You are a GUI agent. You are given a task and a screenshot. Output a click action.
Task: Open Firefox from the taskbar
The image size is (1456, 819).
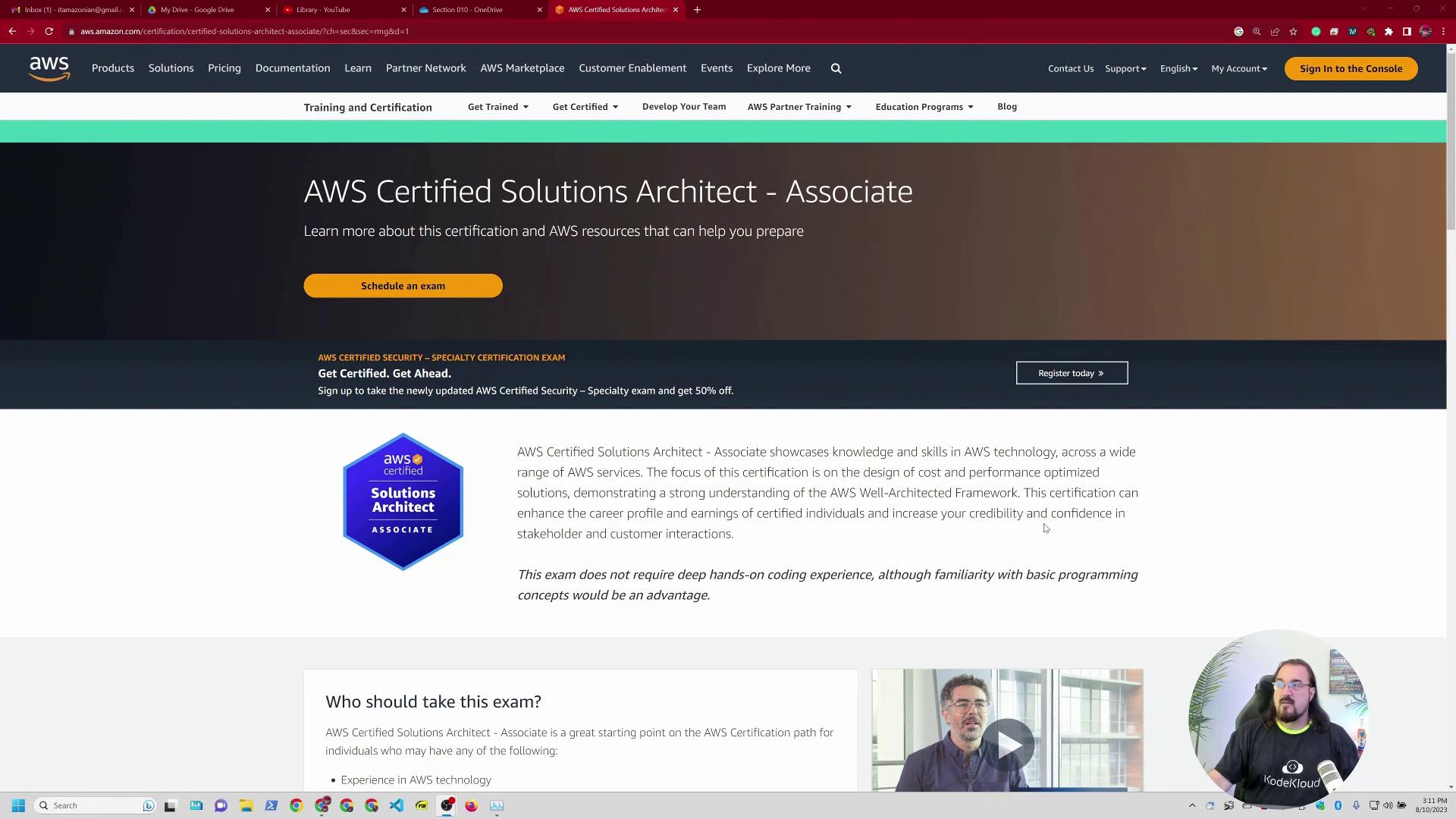(x=471, y=805)
